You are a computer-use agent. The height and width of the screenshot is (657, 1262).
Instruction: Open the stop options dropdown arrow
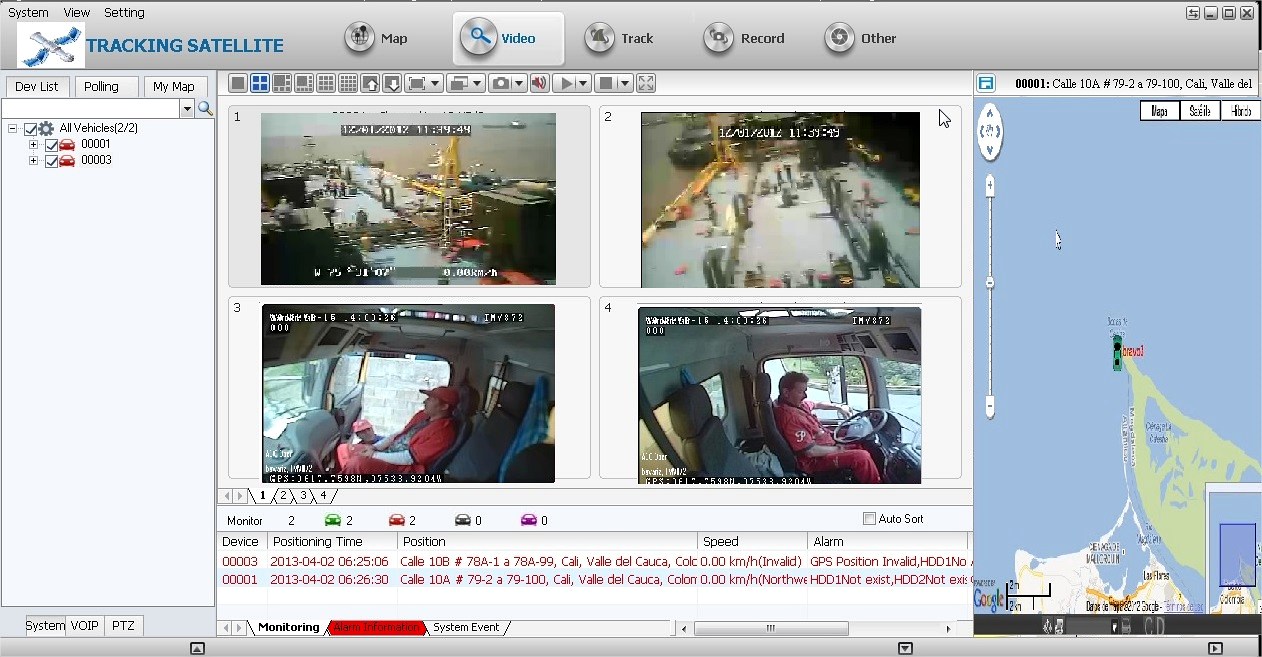coord(625,83)
